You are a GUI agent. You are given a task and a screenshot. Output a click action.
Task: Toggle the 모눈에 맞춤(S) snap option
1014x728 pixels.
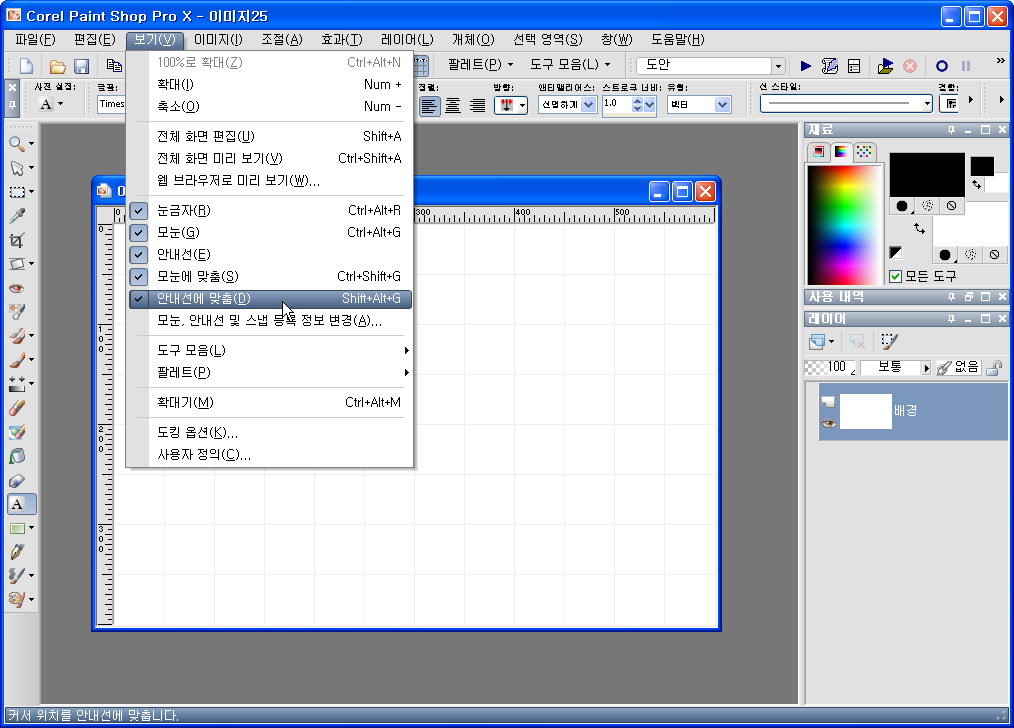[270, 276]
